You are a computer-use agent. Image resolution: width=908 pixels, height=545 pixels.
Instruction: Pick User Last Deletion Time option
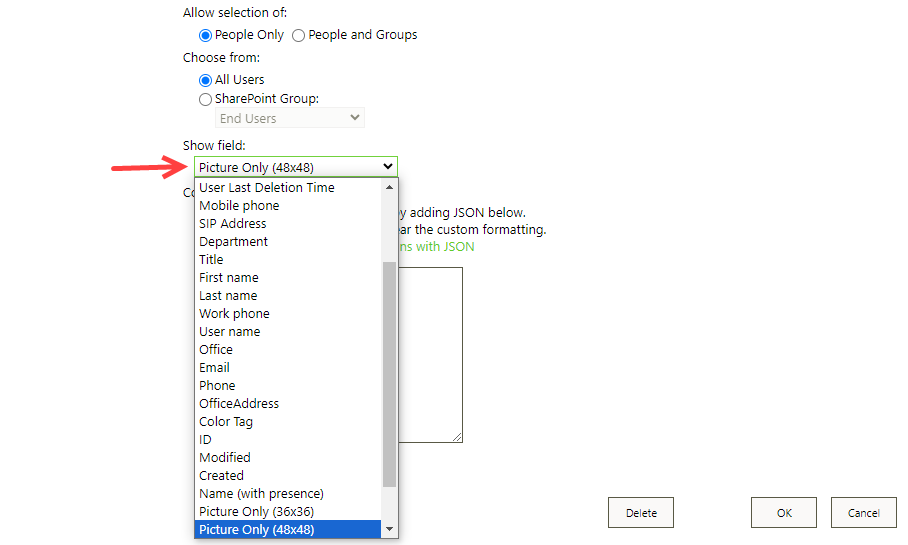(x=288, y=188)
